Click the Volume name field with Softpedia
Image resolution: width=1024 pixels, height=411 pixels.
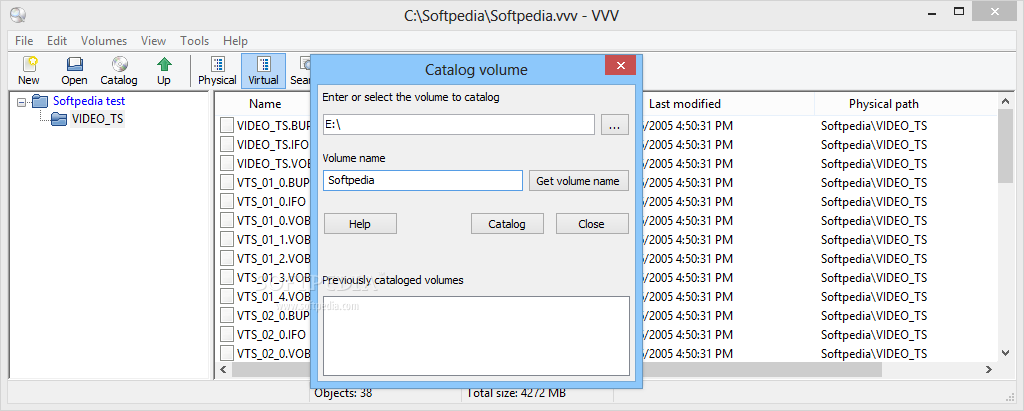point(423,180)
